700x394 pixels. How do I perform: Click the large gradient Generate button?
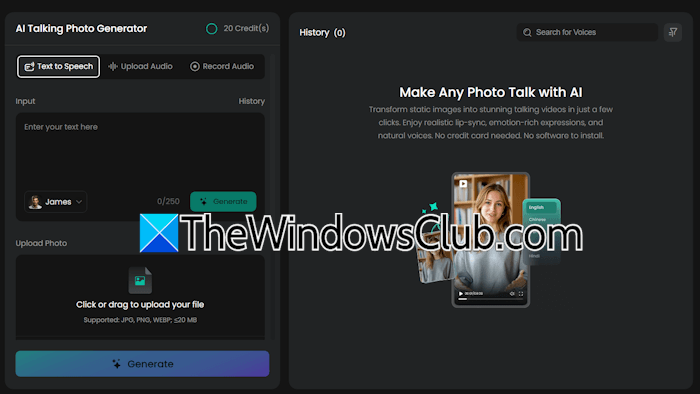142,364
